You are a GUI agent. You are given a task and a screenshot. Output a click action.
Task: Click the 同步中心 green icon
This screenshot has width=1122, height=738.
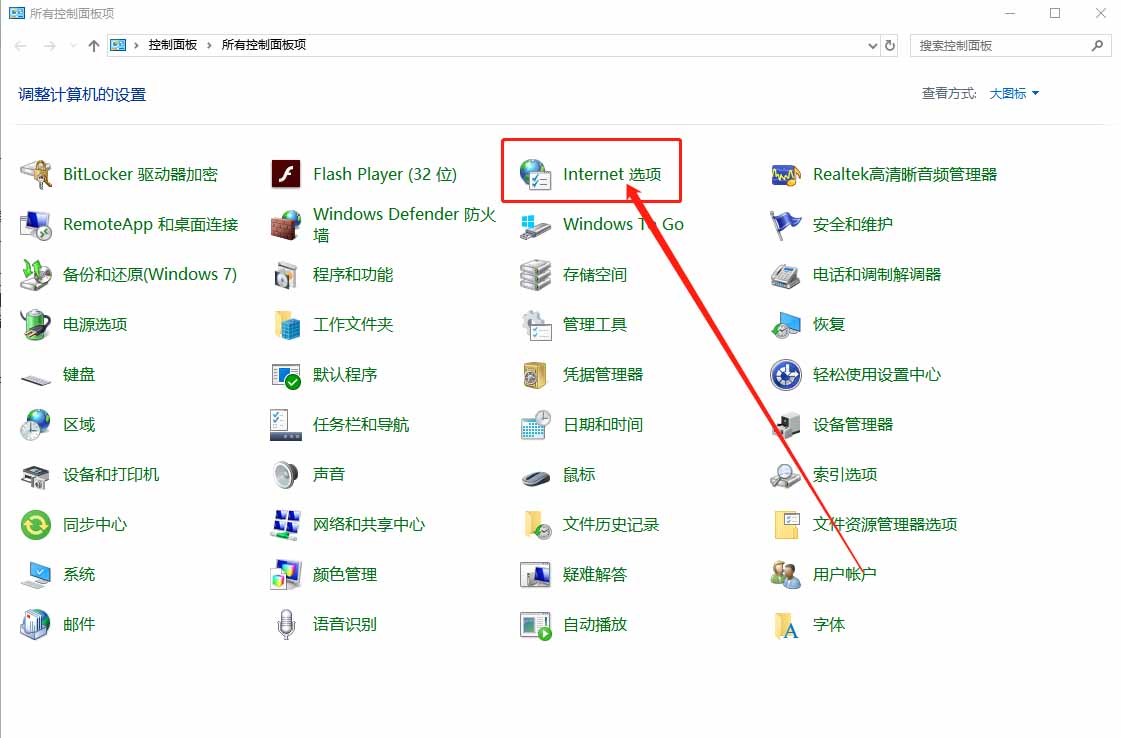(36, 525)
